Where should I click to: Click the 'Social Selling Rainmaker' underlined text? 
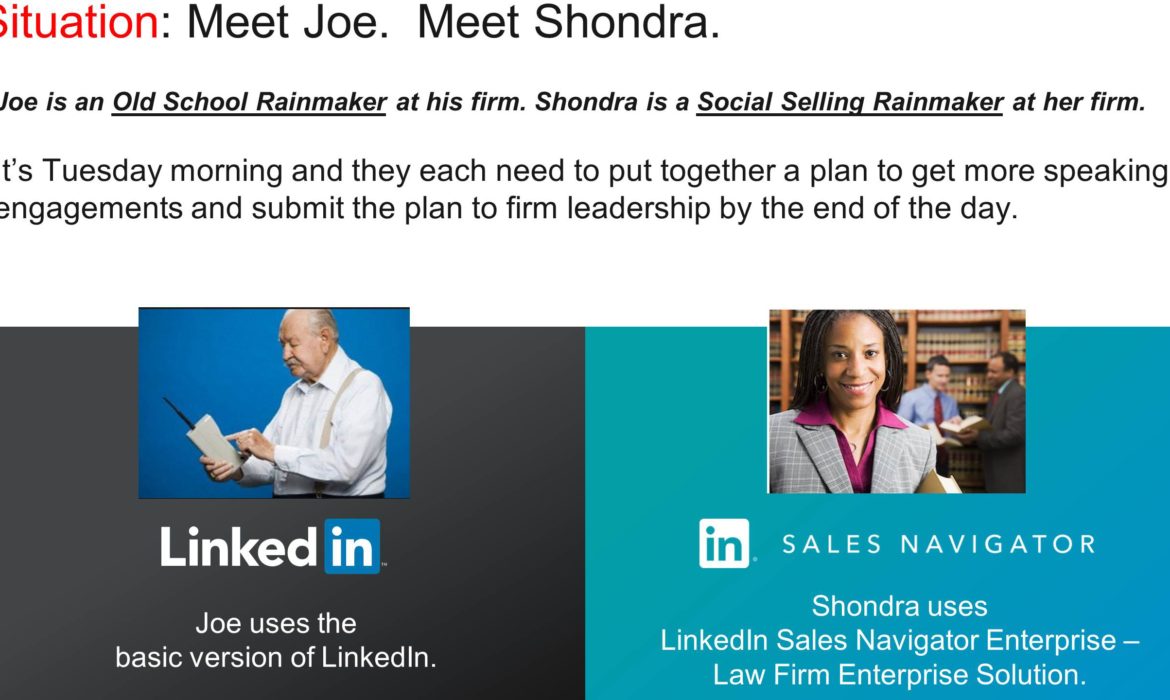(x=850, y=101)
